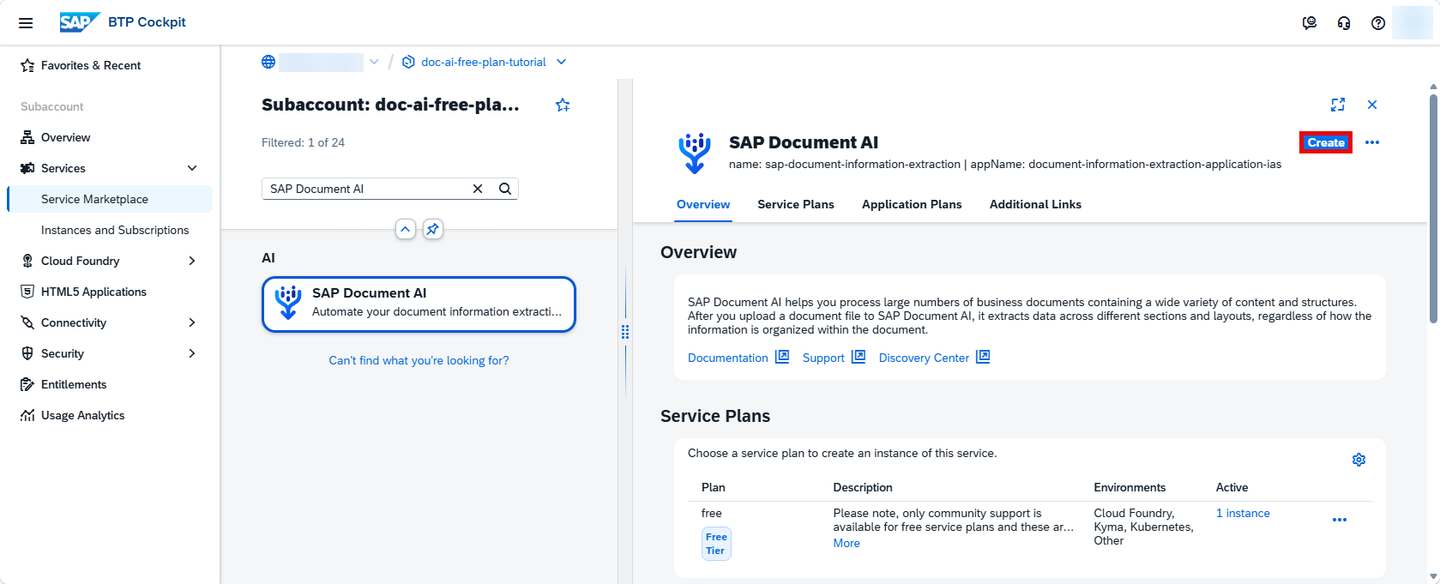Viewport: 1440px width, 584px height.
Task: Click the Entitlements sidebar icon
Action: click(28, 384)
